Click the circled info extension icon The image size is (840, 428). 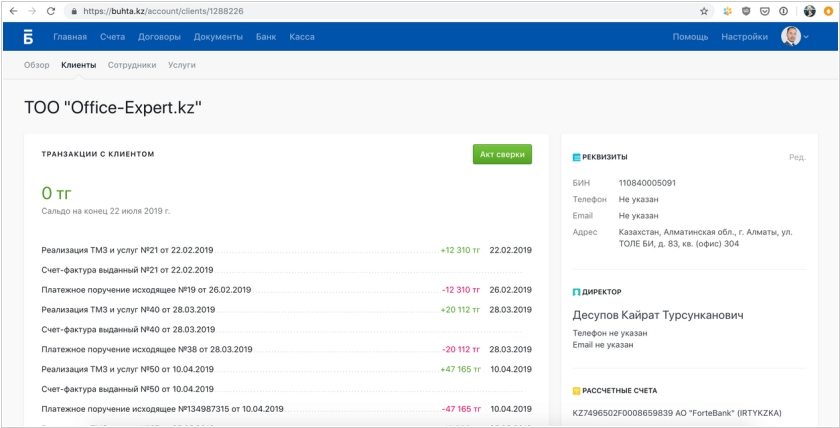click(x=784, y=11)
